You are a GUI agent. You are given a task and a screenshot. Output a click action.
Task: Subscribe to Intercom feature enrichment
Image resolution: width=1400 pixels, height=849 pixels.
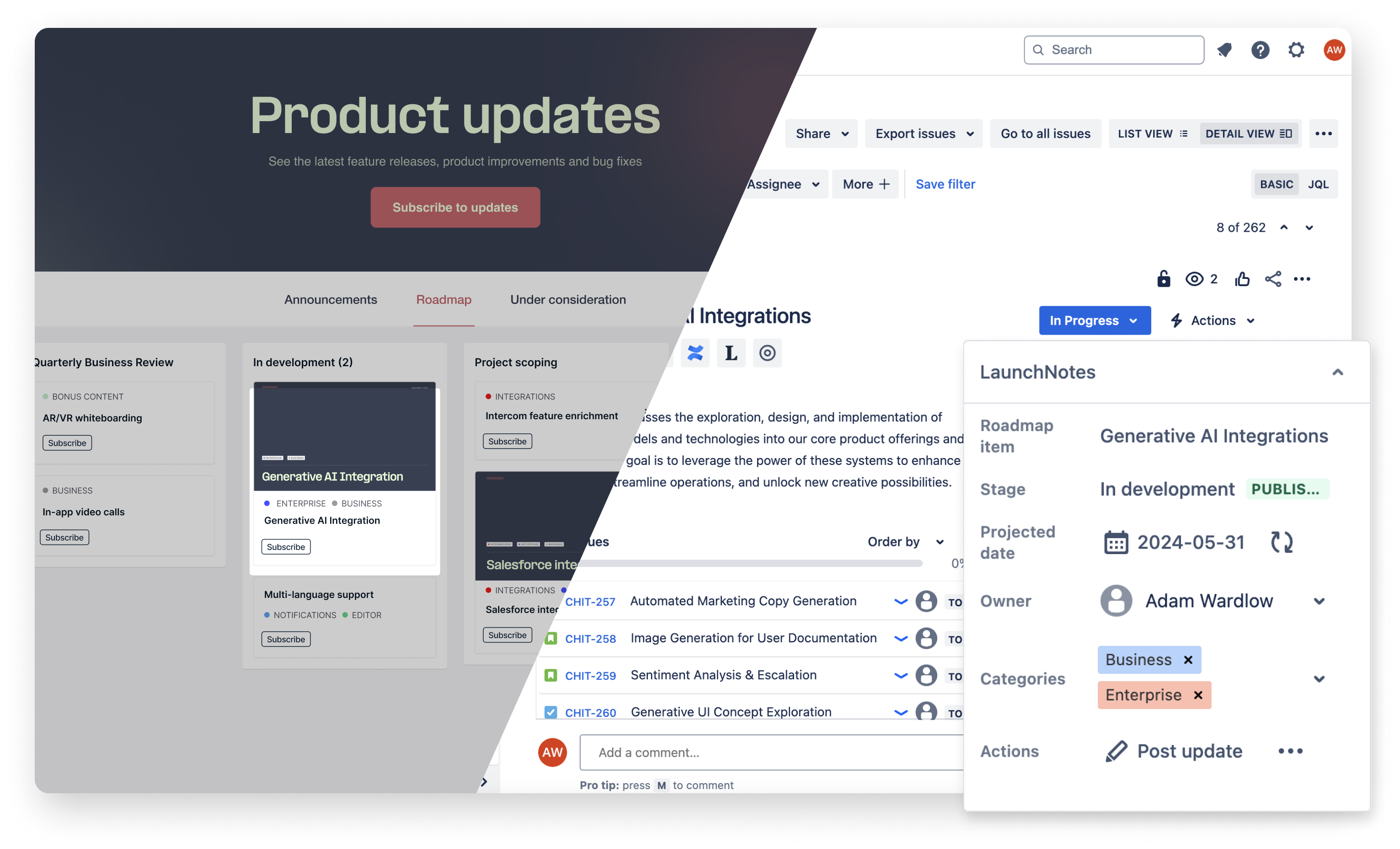click(x=508, y=441)
